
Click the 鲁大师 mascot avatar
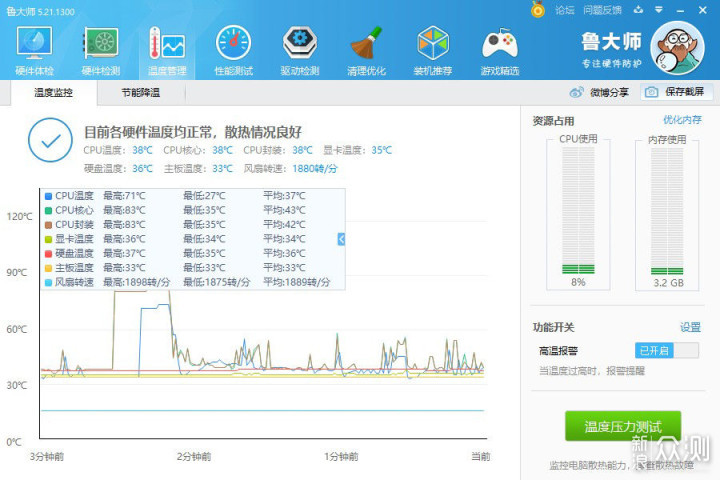click(x=678, y=48)
